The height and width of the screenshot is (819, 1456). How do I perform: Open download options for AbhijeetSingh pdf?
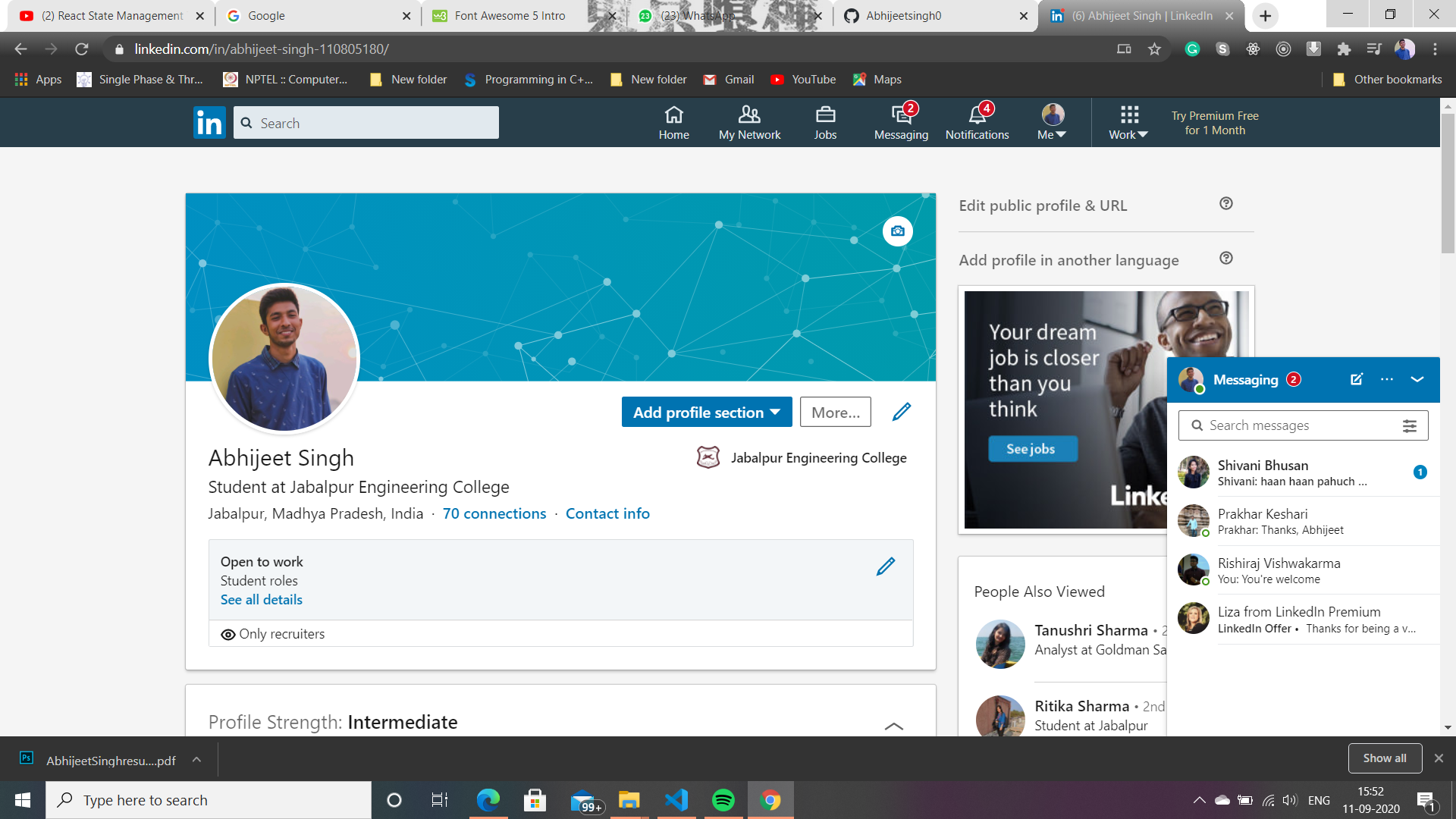coord(196,759)
